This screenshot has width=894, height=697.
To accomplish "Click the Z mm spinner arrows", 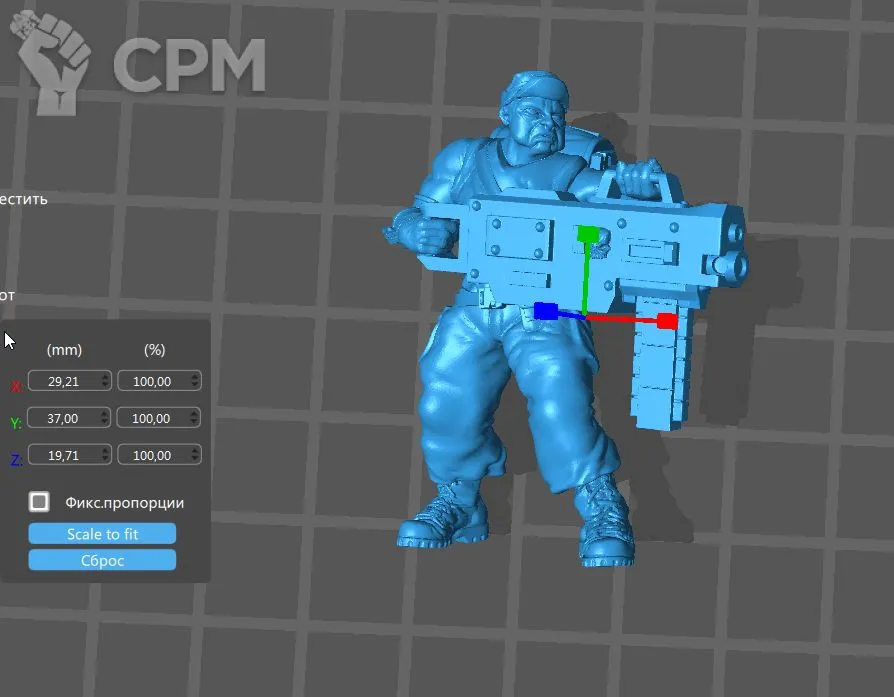I will (104, 455).
